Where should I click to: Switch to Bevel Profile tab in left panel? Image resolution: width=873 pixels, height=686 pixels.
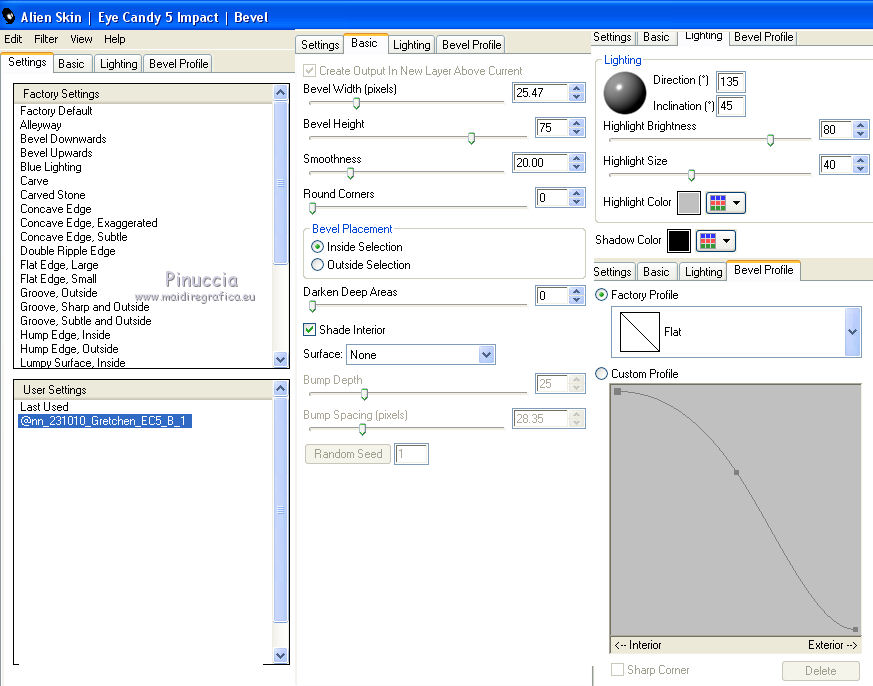178,64
